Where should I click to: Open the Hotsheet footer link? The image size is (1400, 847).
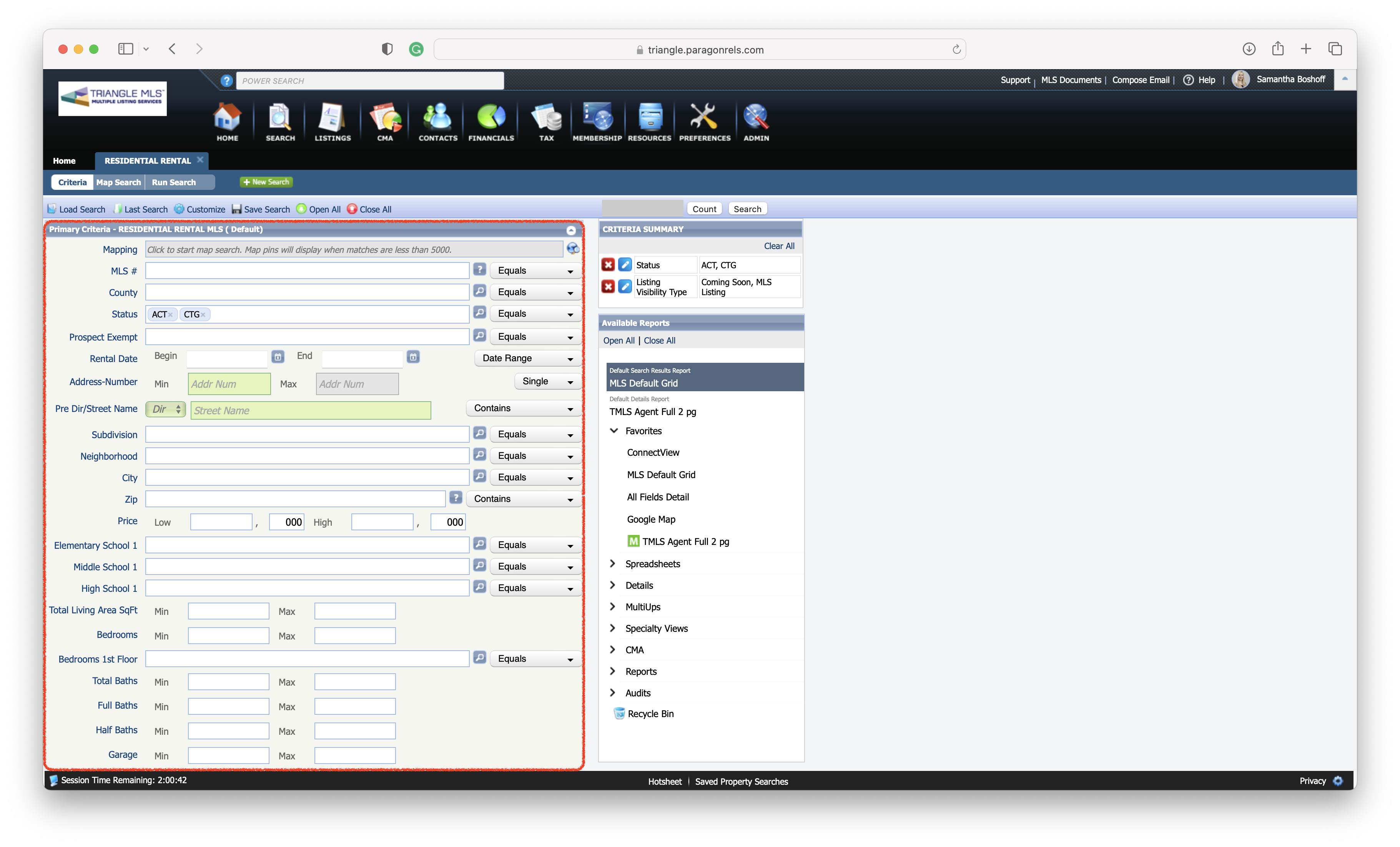tap(665, 782)
